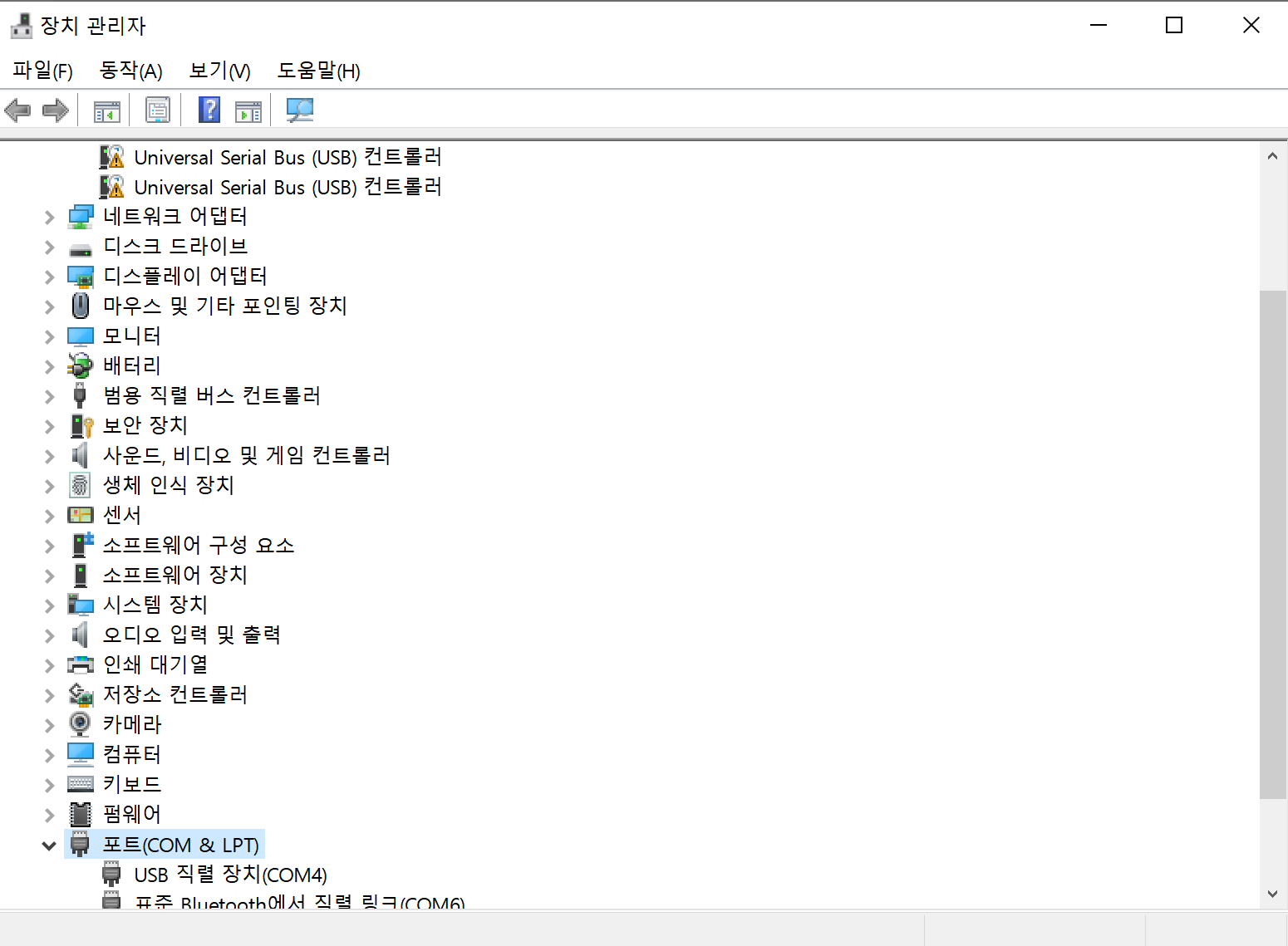
Task: Click the 카메라 webcam icon
Action: coord(80,724)
